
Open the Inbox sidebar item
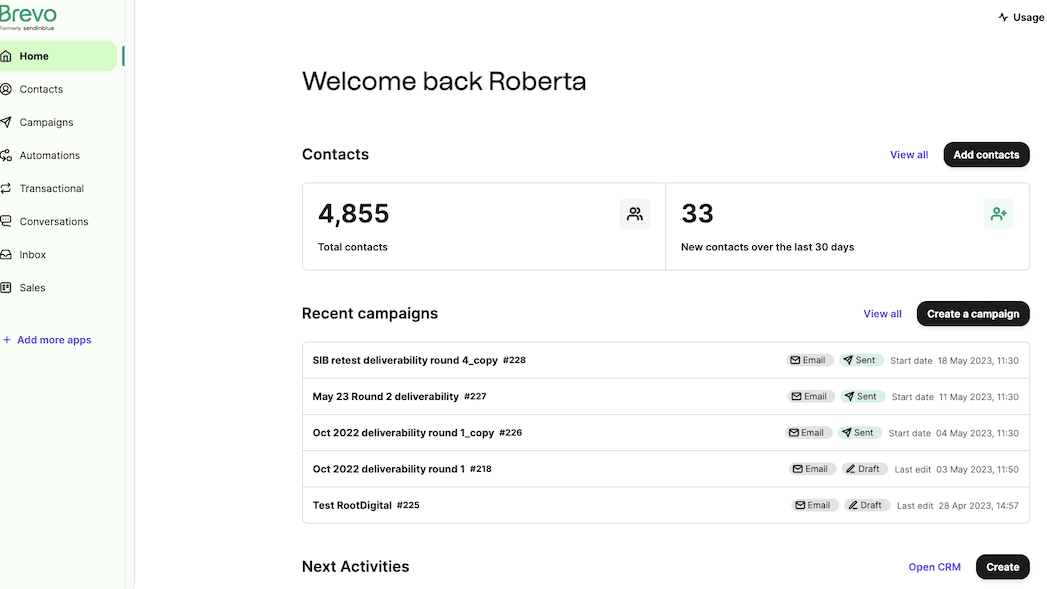pyautogui.click(x=32, y=254)
